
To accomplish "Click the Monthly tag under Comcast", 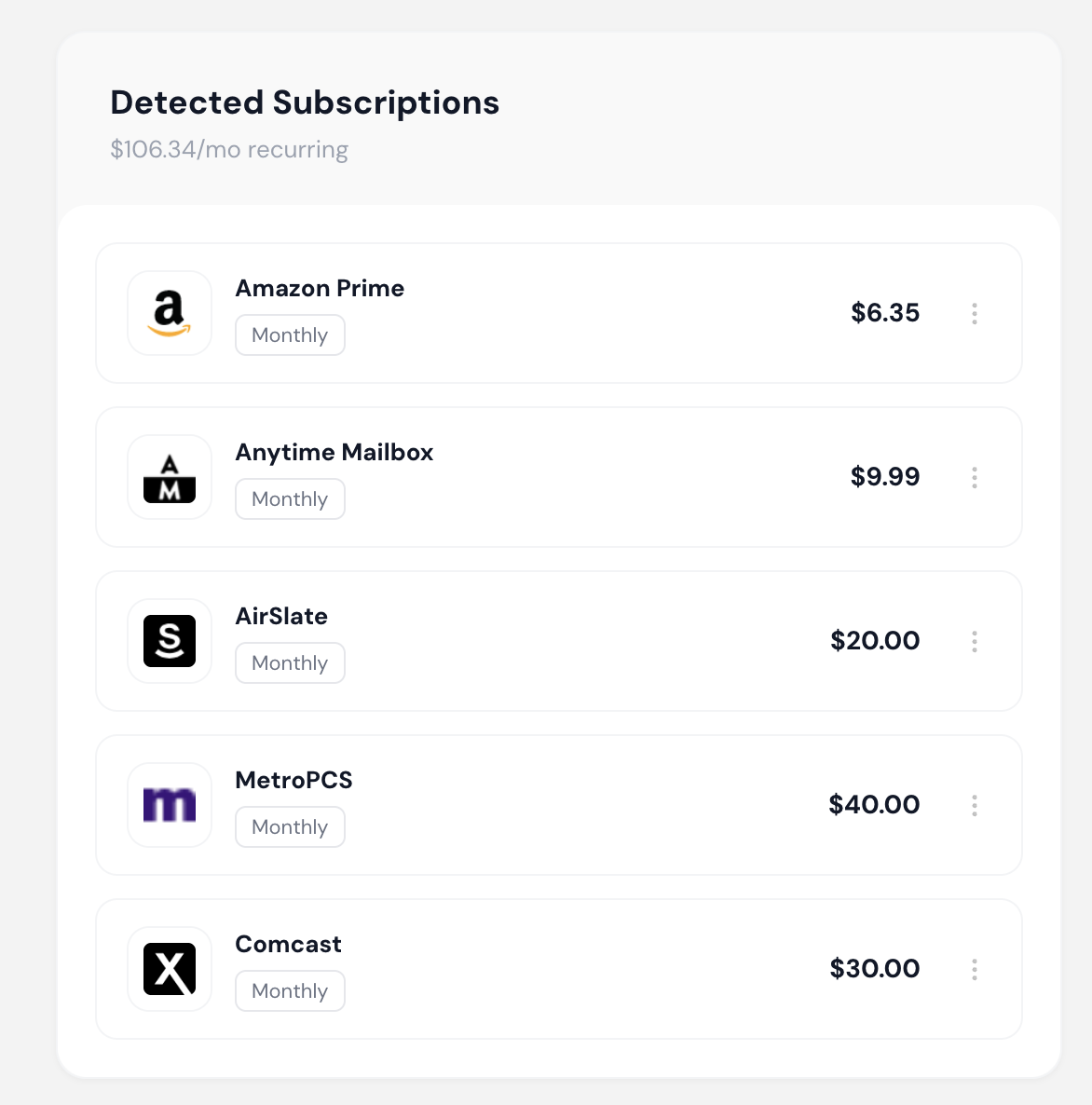I will click(x=290, y=991).
